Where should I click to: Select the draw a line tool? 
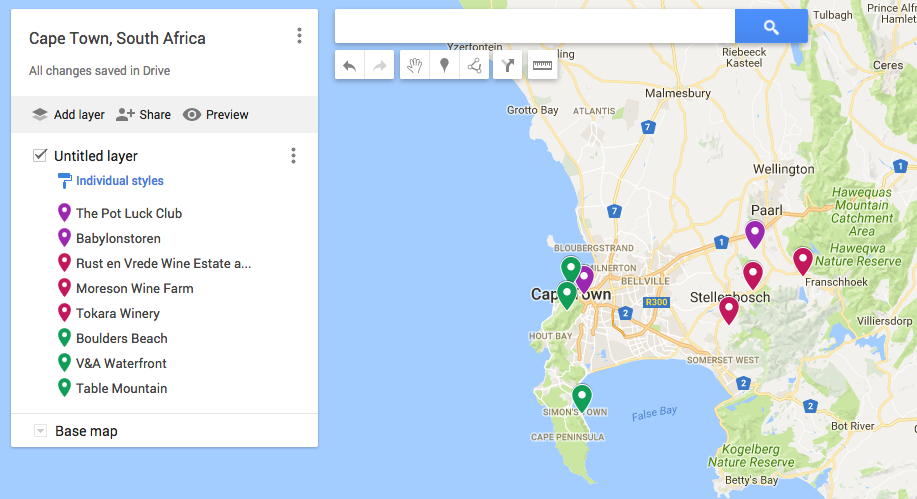pyautogui.click(x=474, y=66)
